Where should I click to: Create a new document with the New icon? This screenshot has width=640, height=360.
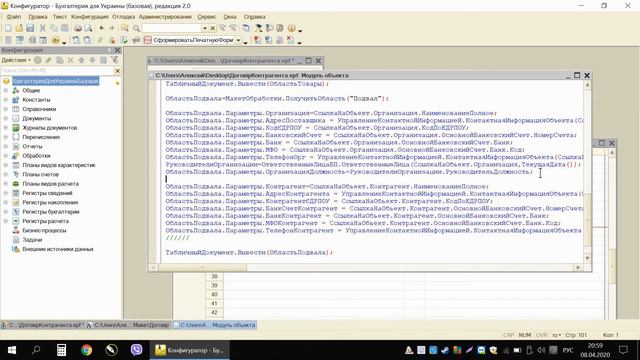tap(8, 28)
